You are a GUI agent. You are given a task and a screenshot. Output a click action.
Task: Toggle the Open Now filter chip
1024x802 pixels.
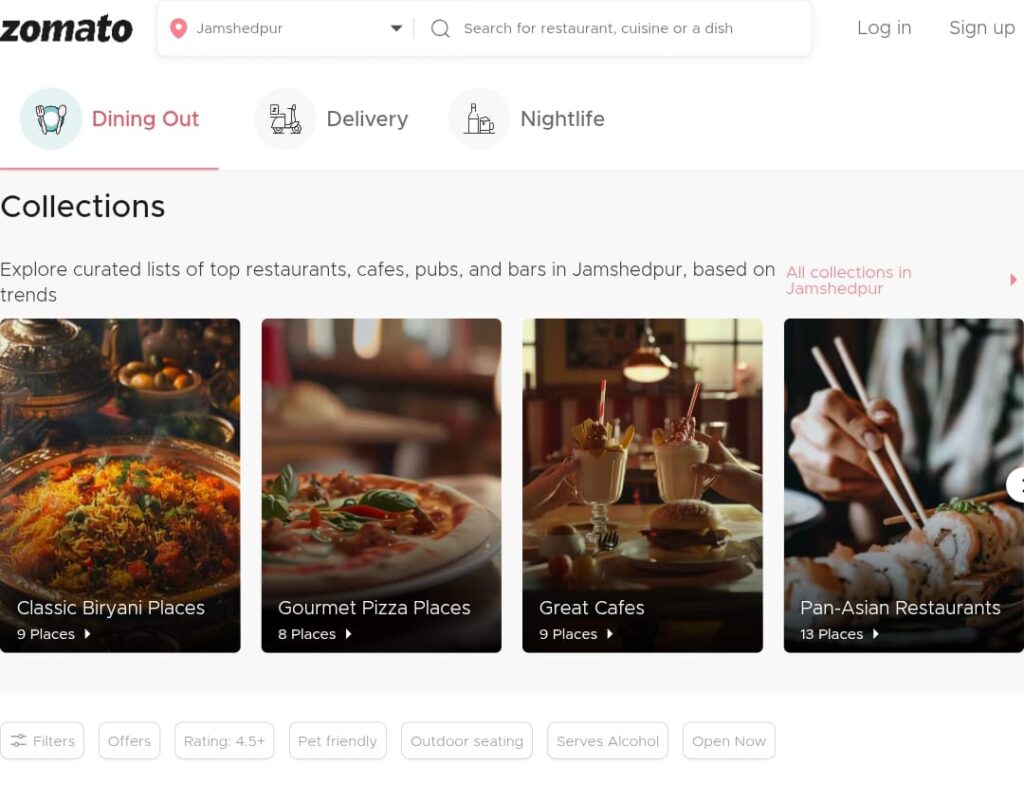pos(728,741)
